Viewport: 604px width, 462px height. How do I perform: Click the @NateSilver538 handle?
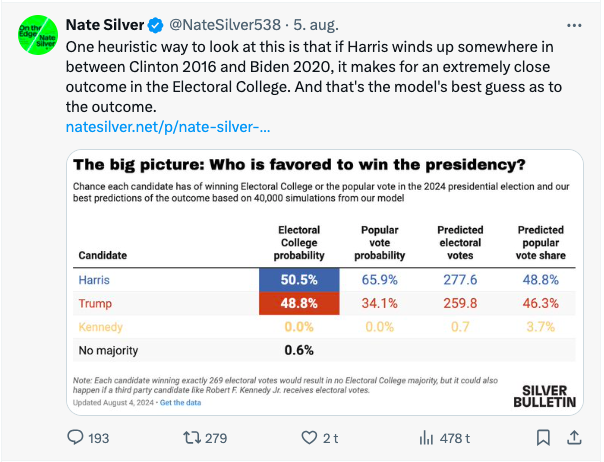[x=225, y=25]
